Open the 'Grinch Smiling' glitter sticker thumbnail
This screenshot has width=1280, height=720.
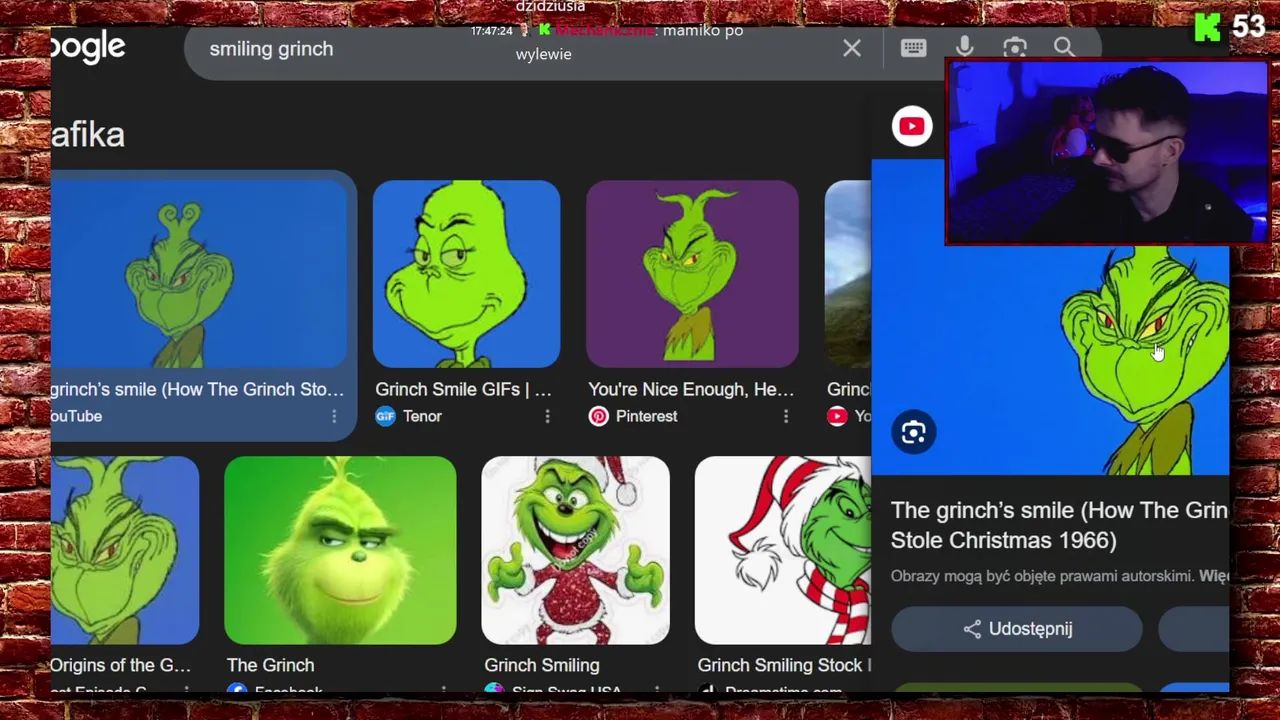coord(575,550)
